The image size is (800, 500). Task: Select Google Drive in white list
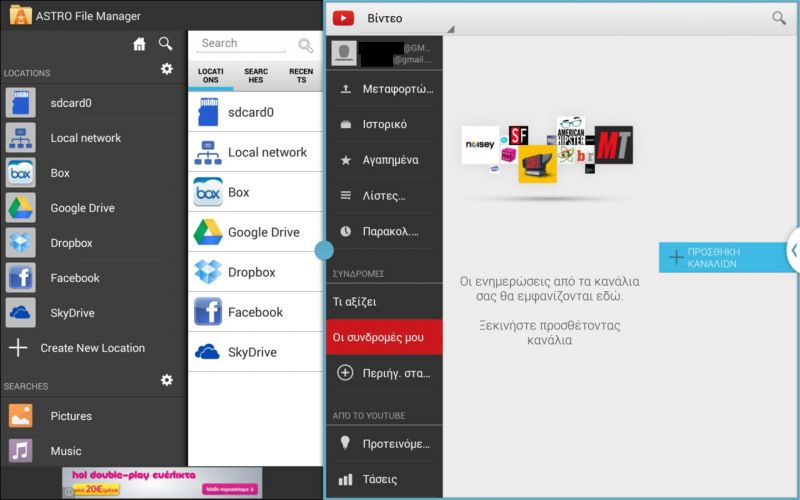click(256, 232)
